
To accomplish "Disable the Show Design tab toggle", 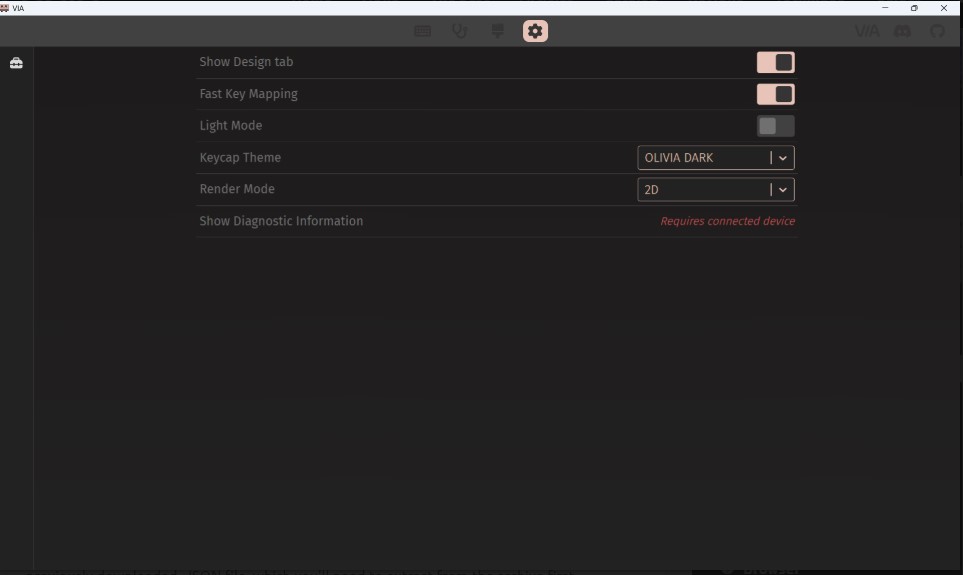I will pos(775,62).
